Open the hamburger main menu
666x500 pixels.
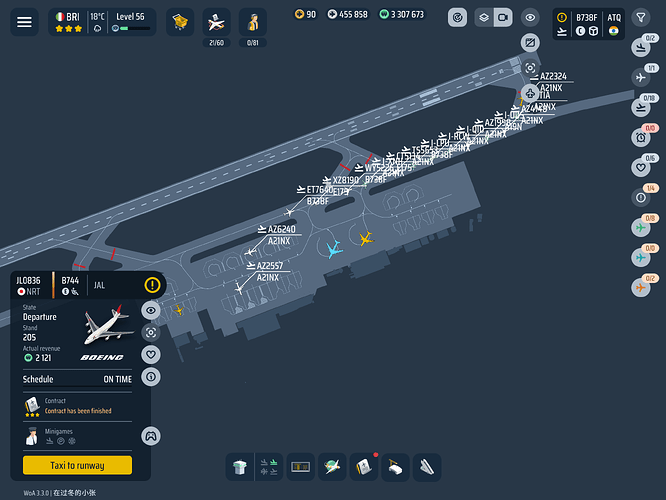24,21
